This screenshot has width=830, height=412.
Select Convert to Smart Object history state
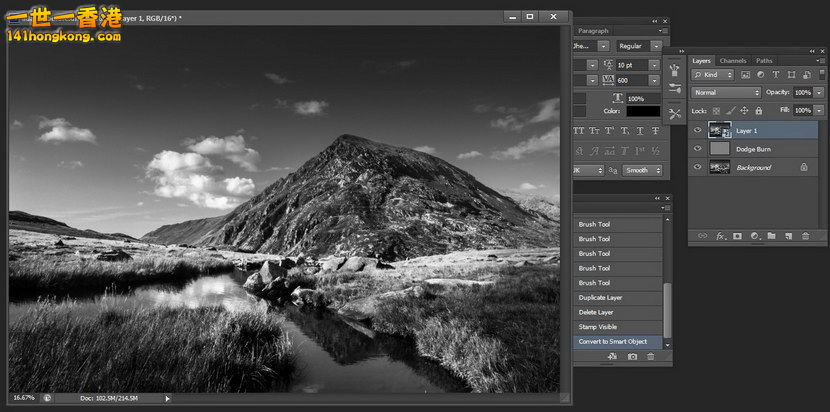(x=618, y=342)
